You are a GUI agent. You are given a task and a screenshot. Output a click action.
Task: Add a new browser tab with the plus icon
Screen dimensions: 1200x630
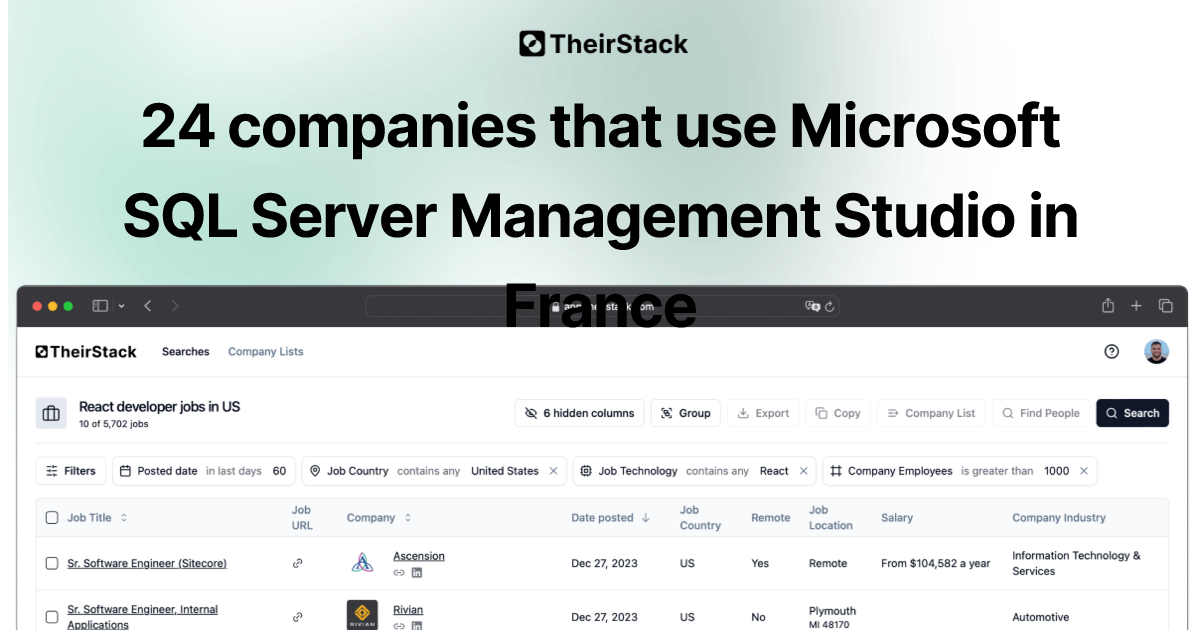click(x=1136, y=306)
